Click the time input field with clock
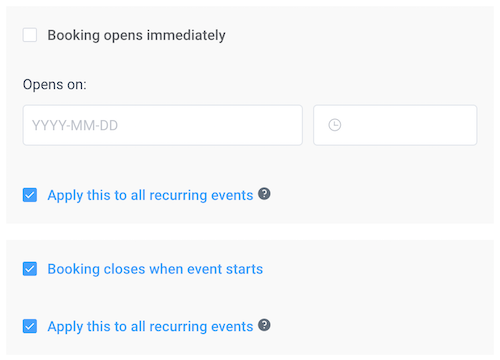This screenshot has height=360, width=500. (395, 125)
